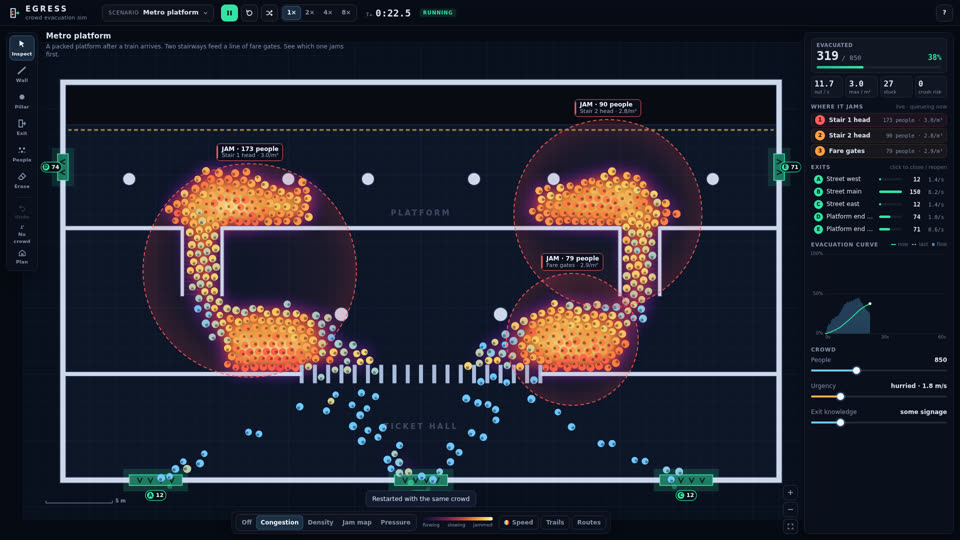Select the Erase tool
960x540 pixels.
[21, 180]
